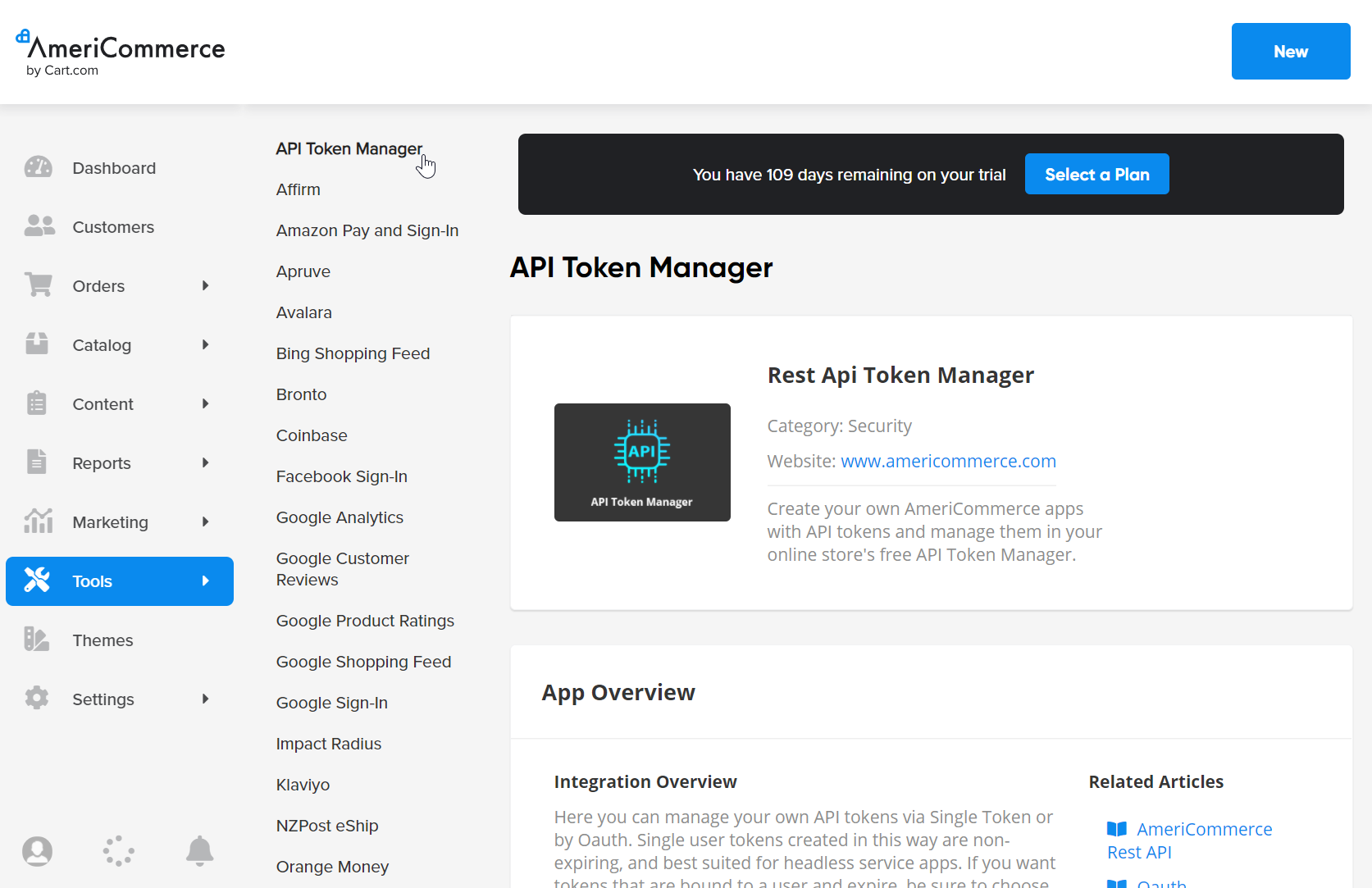Open the Apruve app entry
1372x888 pixels.
(x=303, y=271)
